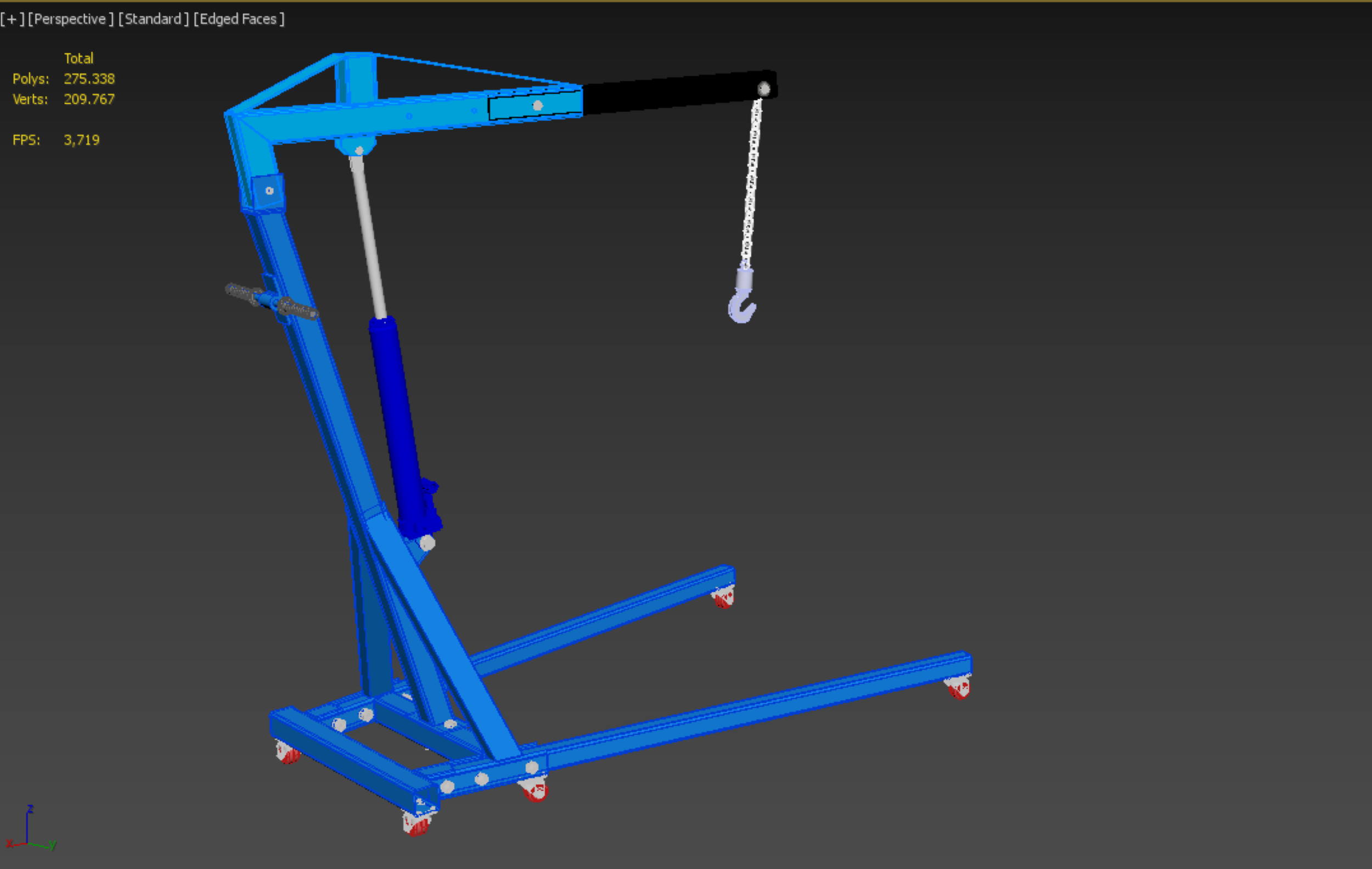Screen dimensions: 1372x869
Task: Click the pin at the black boom tip
Action: (x=763, y=89)
